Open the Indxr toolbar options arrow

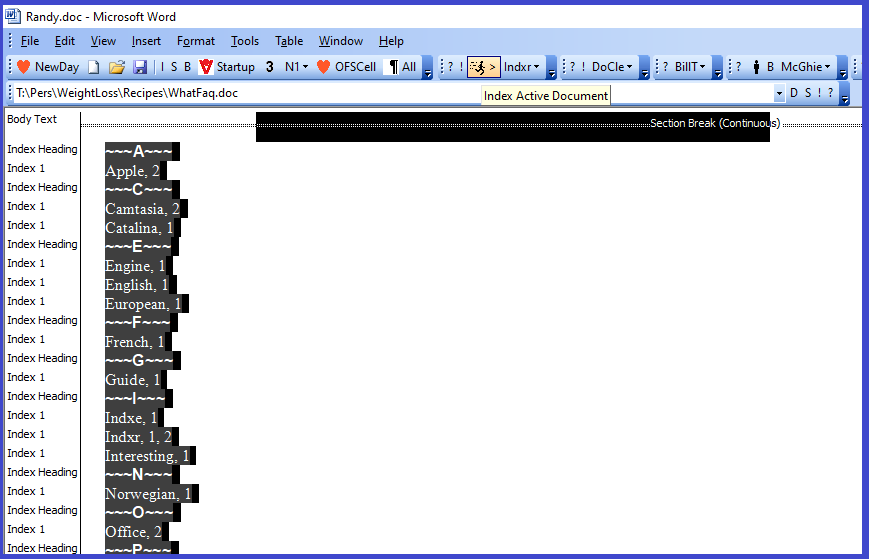pyautogui.click(x=551, y=68)
